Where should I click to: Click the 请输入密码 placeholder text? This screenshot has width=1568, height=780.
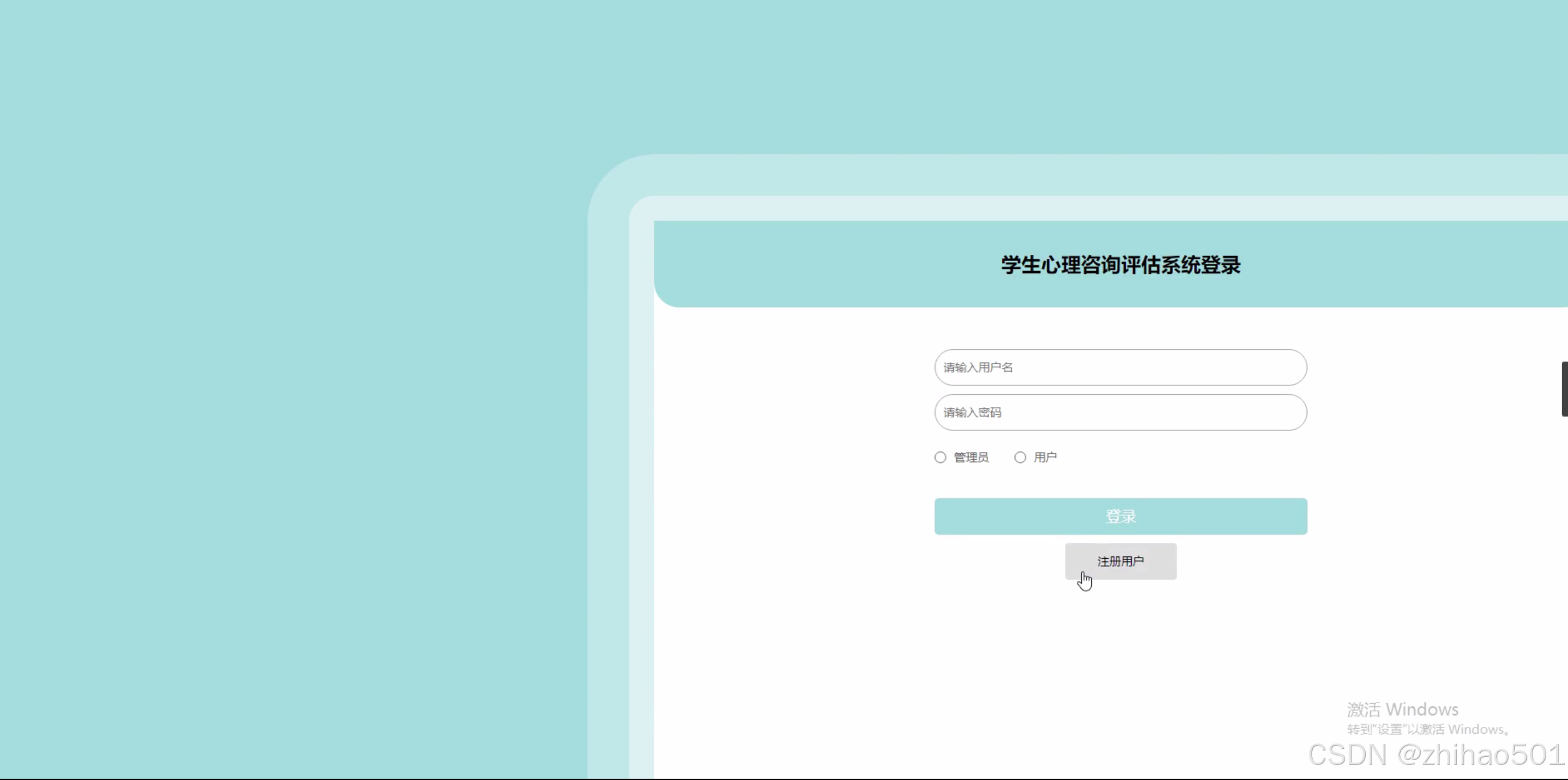972,412
